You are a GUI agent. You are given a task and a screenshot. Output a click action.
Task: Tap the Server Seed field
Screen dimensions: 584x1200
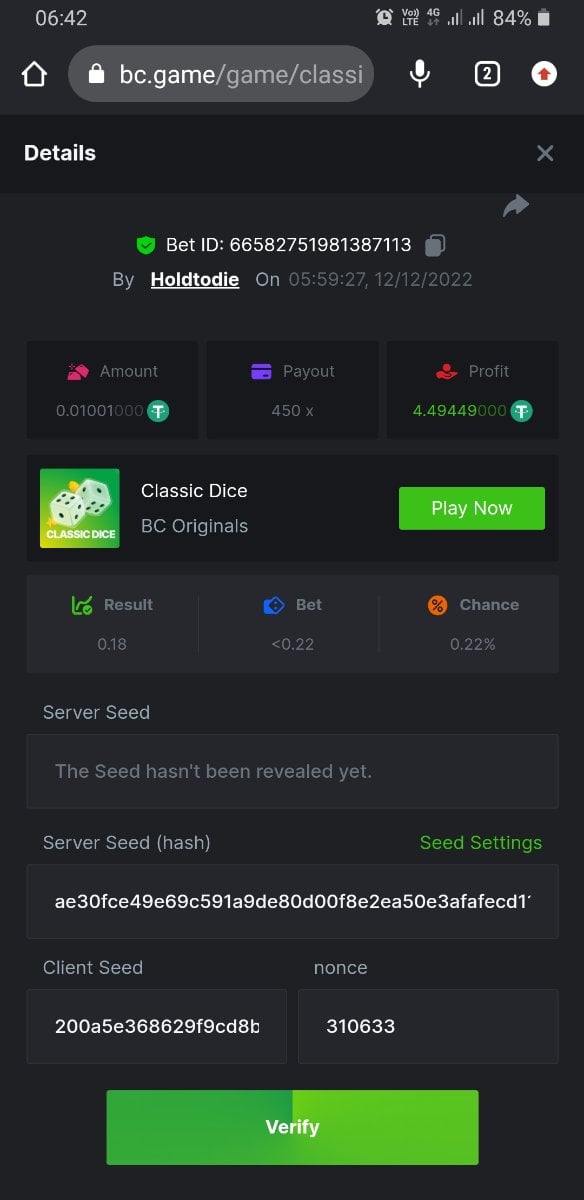[292, 771]
